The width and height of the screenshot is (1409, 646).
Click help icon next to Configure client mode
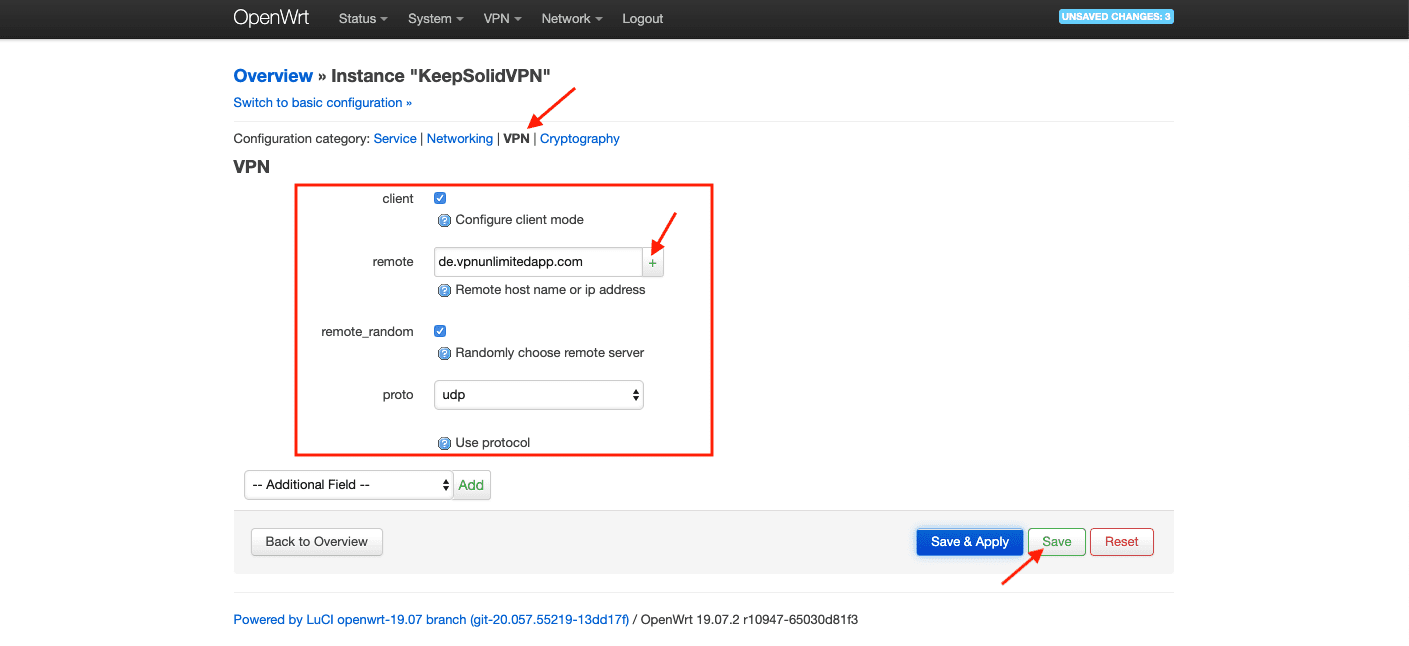[444, 220]
